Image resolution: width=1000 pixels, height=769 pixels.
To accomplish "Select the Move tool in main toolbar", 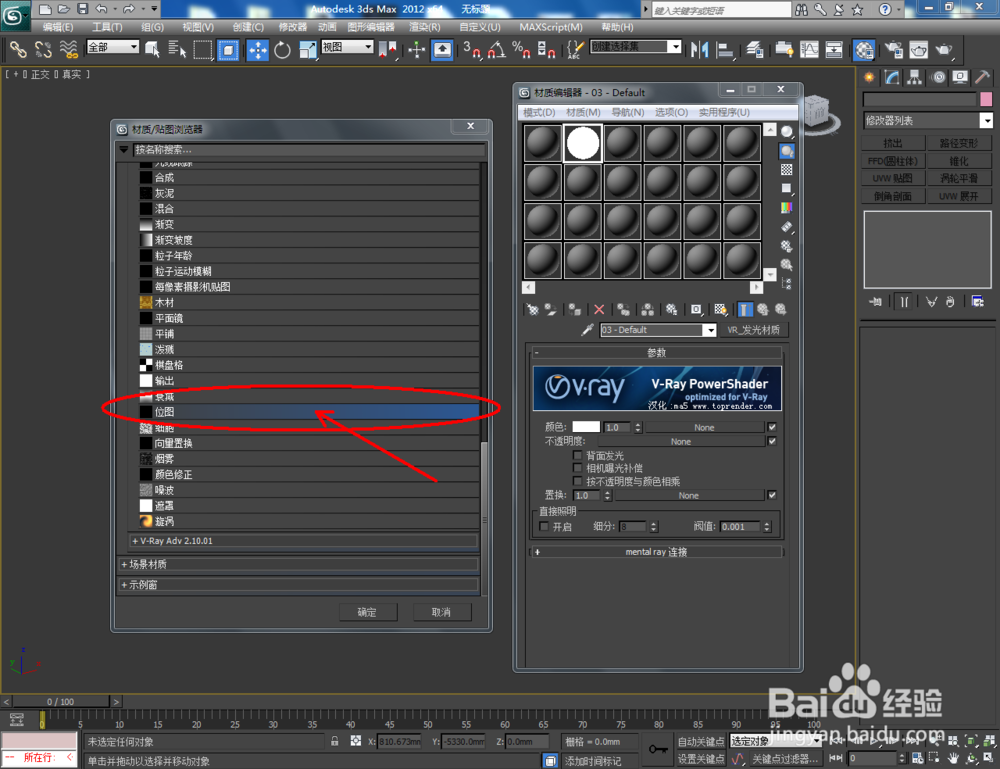I will pos(258,50).
